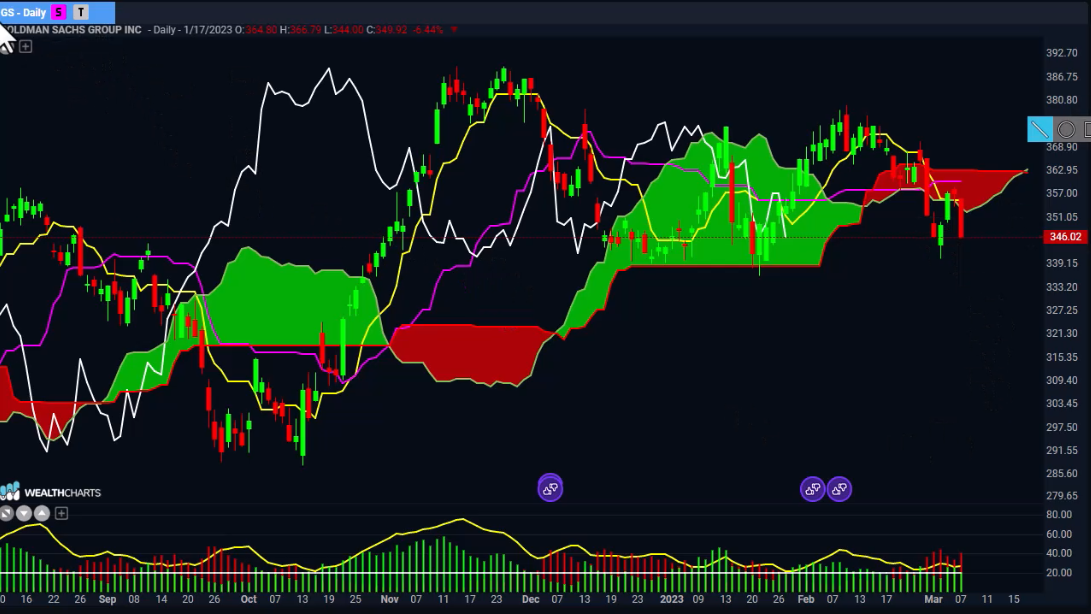Viewport: 1091px width, 614px height.
Task: Move indicator panel up with up arrow
Action: 42,514
